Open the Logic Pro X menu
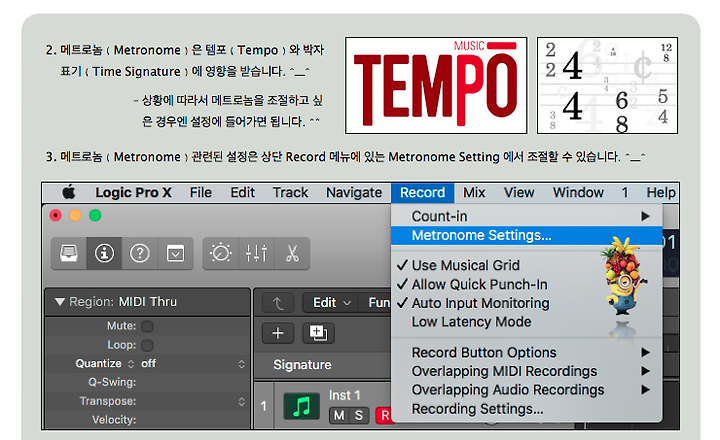The height and width of the screenshot is (440, 720). pos(133,192)
